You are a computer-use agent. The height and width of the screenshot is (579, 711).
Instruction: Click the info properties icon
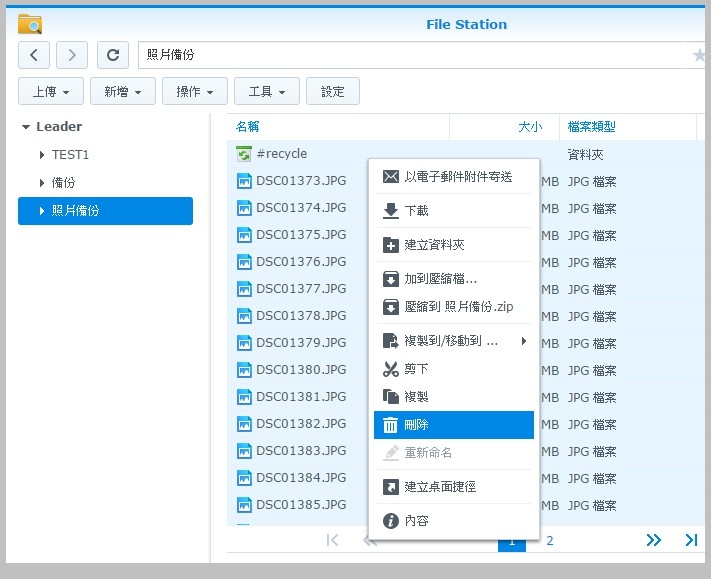click(390, 521)
